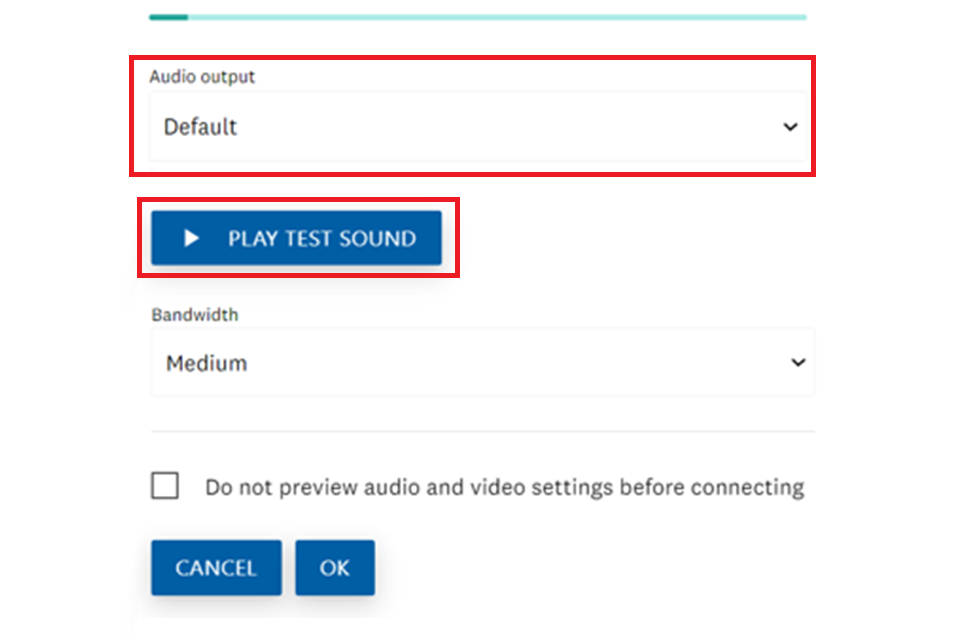This screenshot has width=960, height=640.
Task: Click the chevron arrow in Bandwidth field
Action: (797, 363)
